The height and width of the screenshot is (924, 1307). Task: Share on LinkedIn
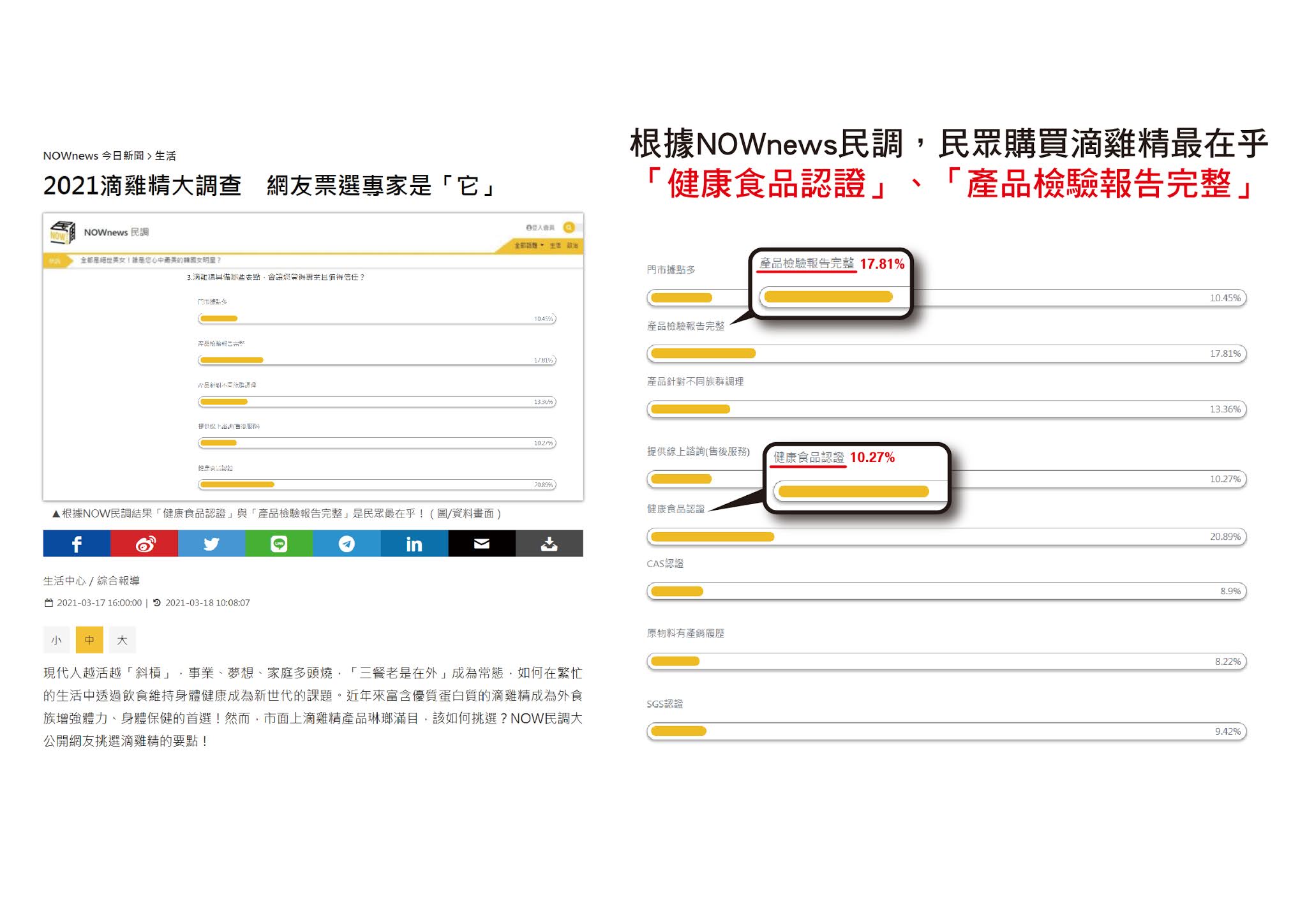coord(414,544)
